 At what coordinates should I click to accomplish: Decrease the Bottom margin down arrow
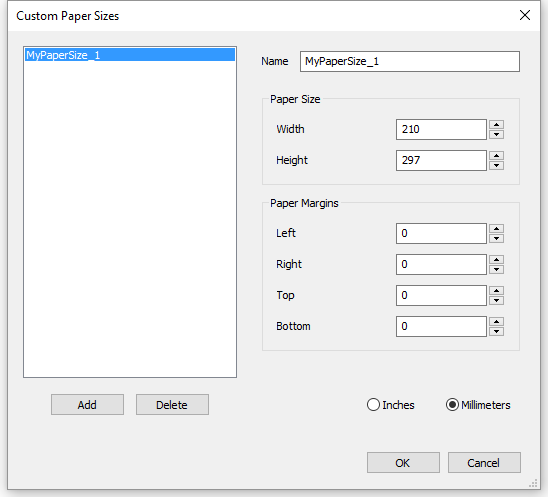coord(496,331)
